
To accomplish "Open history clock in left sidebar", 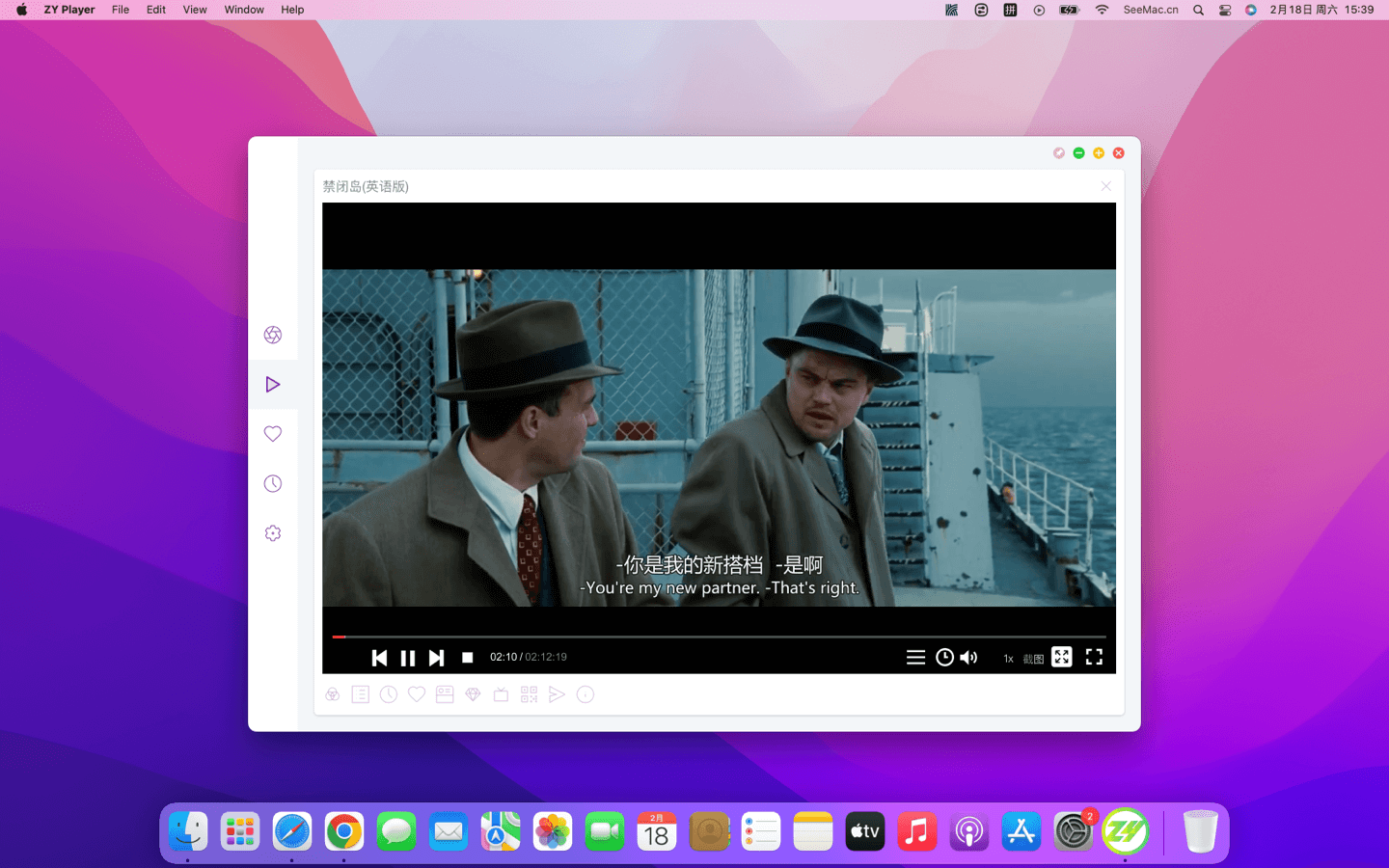I will 273,484.
